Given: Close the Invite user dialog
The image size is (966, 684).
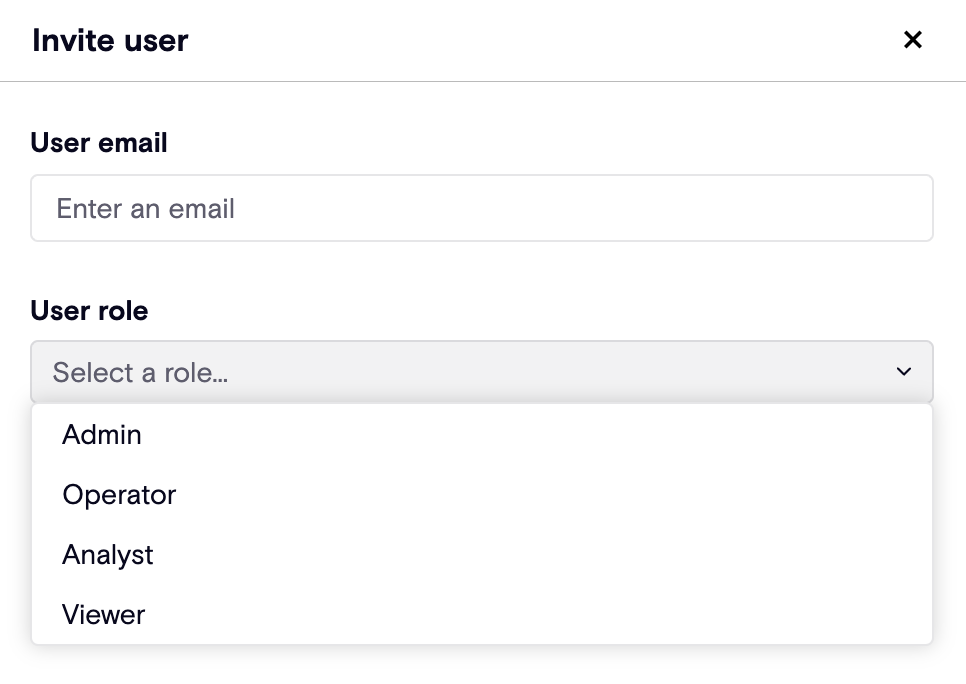Looking at the screenshot, I should [x=912, y=40].
